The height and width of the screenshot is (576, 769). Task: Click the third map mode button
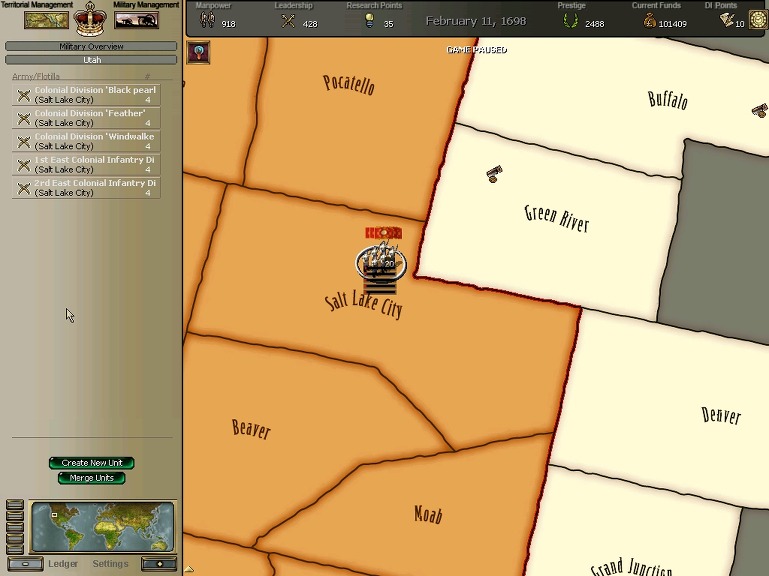pos(15,527)
